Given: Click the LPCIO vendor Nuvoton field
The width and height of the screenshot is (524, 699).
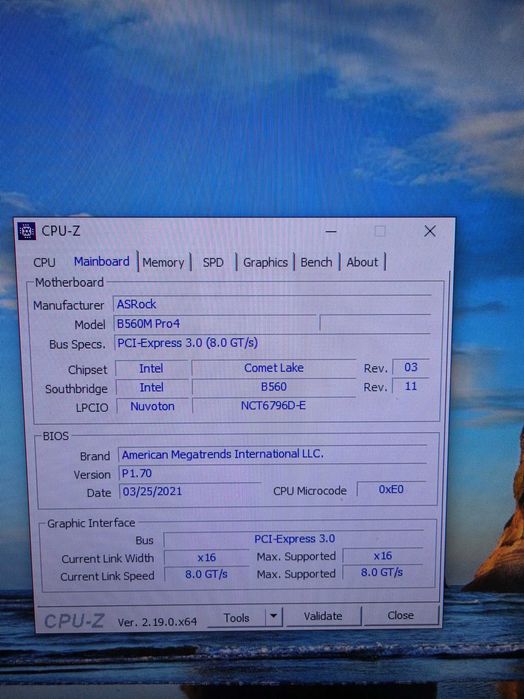Looking at the screenshot, I should [x=152, y=406].
